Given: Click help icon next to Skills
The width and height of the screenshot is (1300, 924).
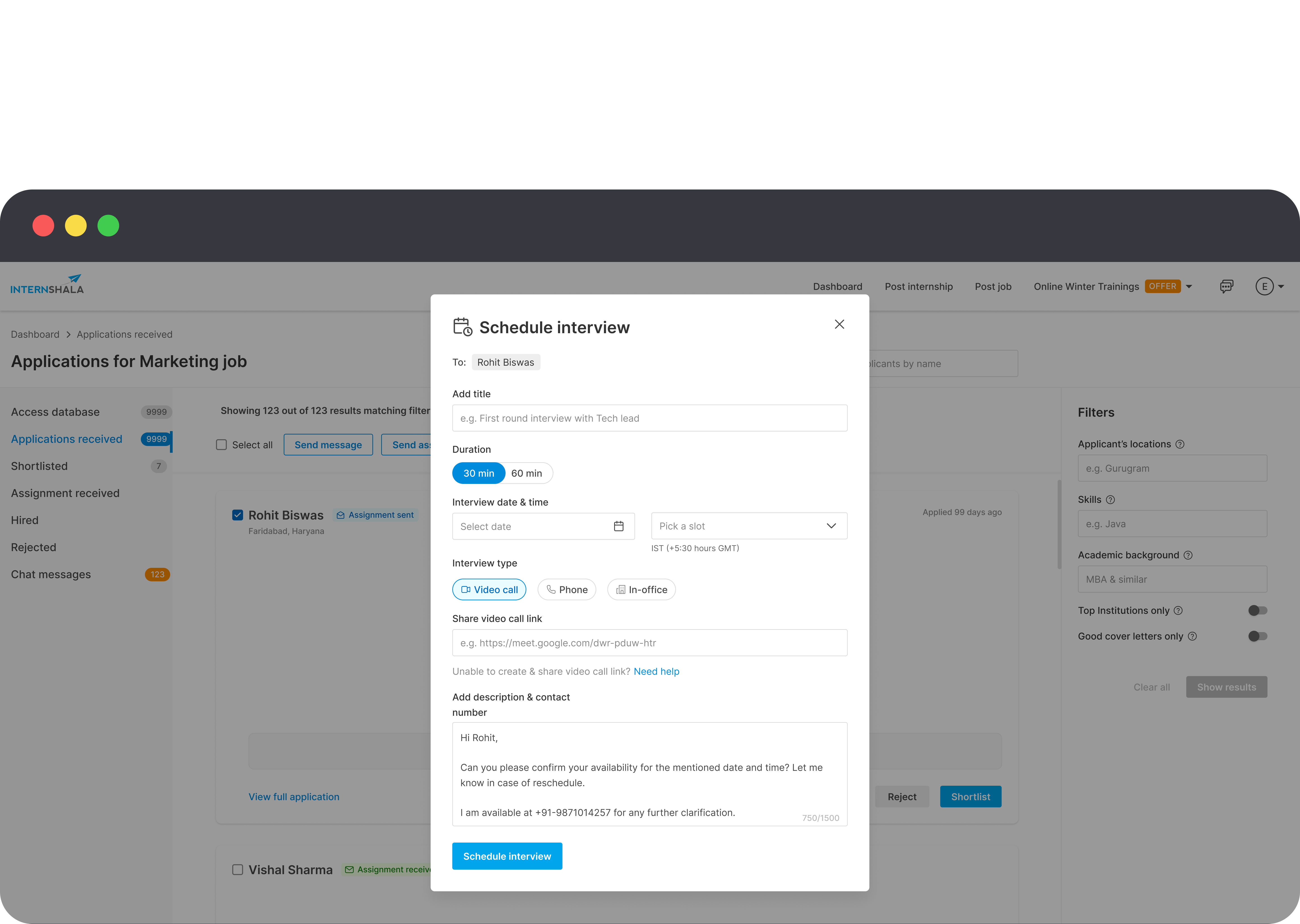Looking at the screenshot, I should (1110, 499).
